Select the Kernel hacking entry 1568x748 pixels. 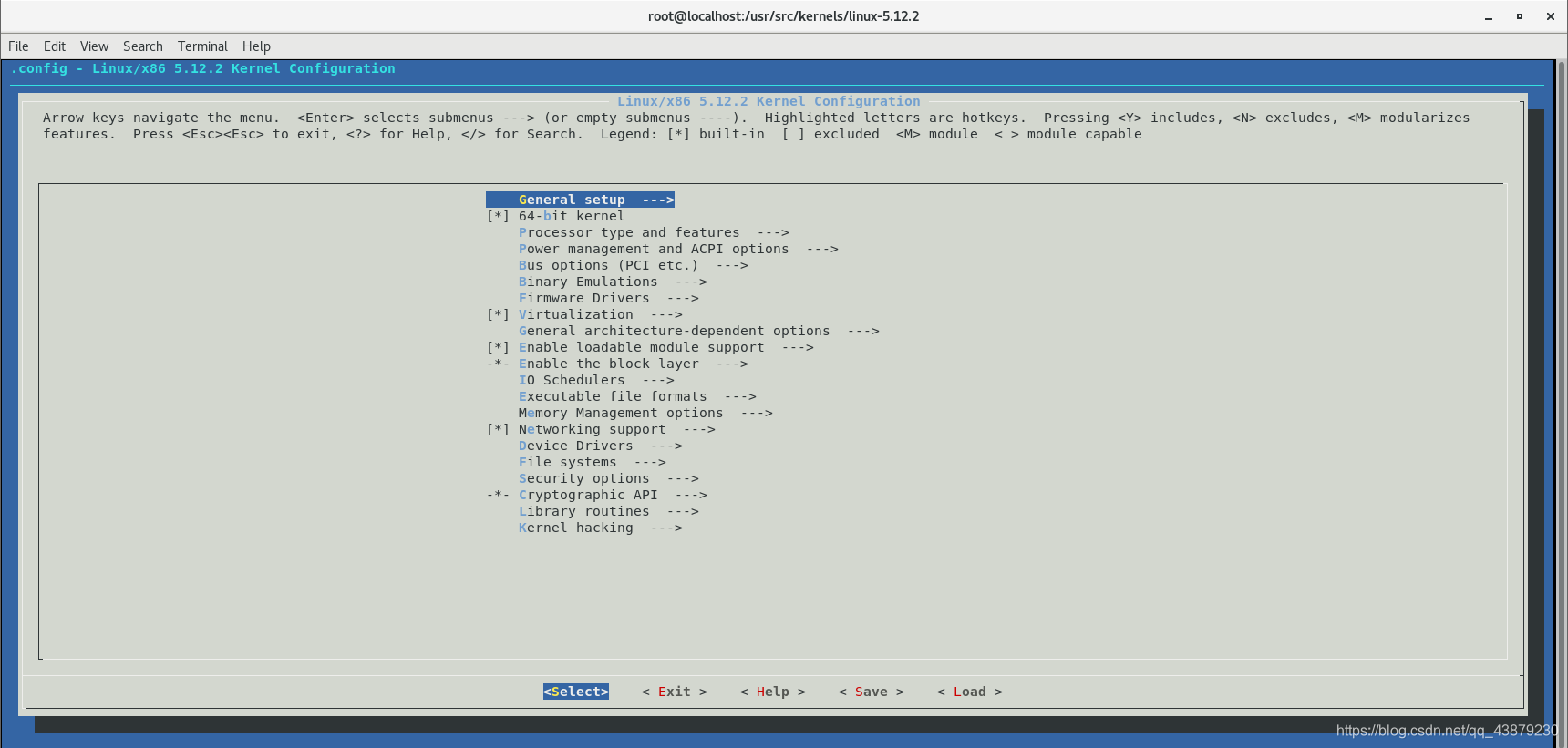(x=600, y=528)
